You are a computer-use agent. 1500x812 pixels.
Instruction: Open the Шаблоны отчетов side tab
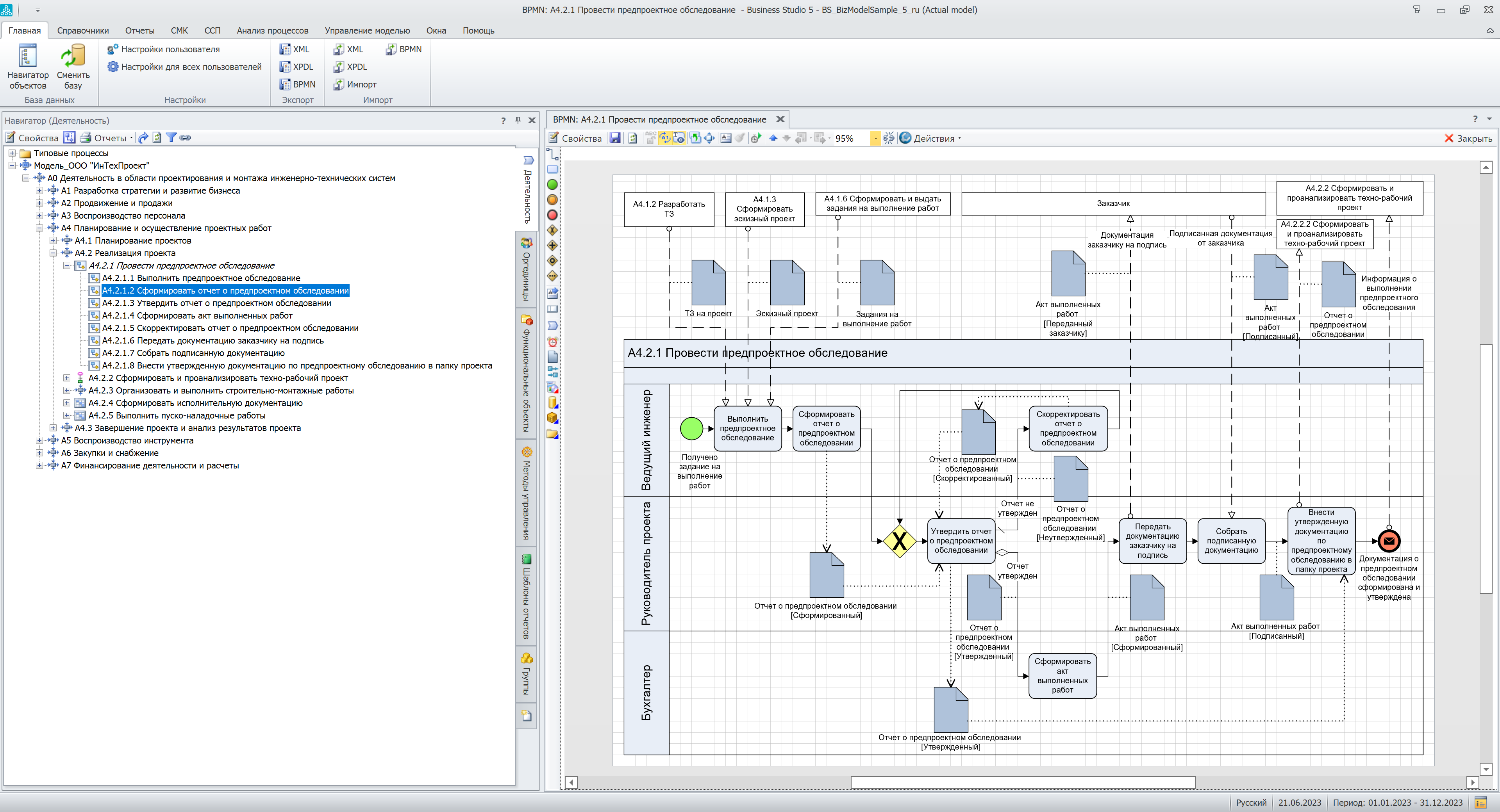pyautogui.click(x=527, y=597)
